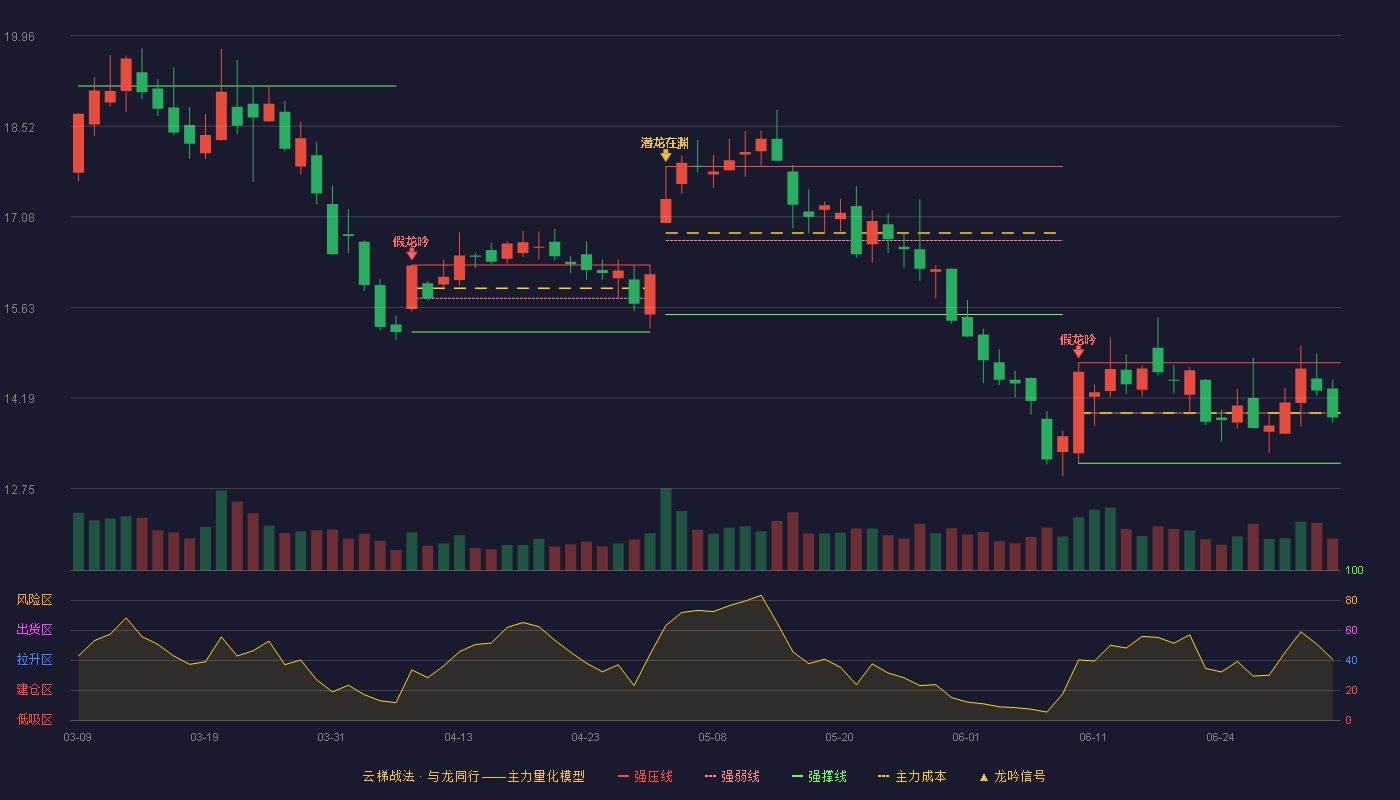Toggle the 强撑线 legend entry
Viewport: 1400px width, 800px height.
(x=819, y=776)
